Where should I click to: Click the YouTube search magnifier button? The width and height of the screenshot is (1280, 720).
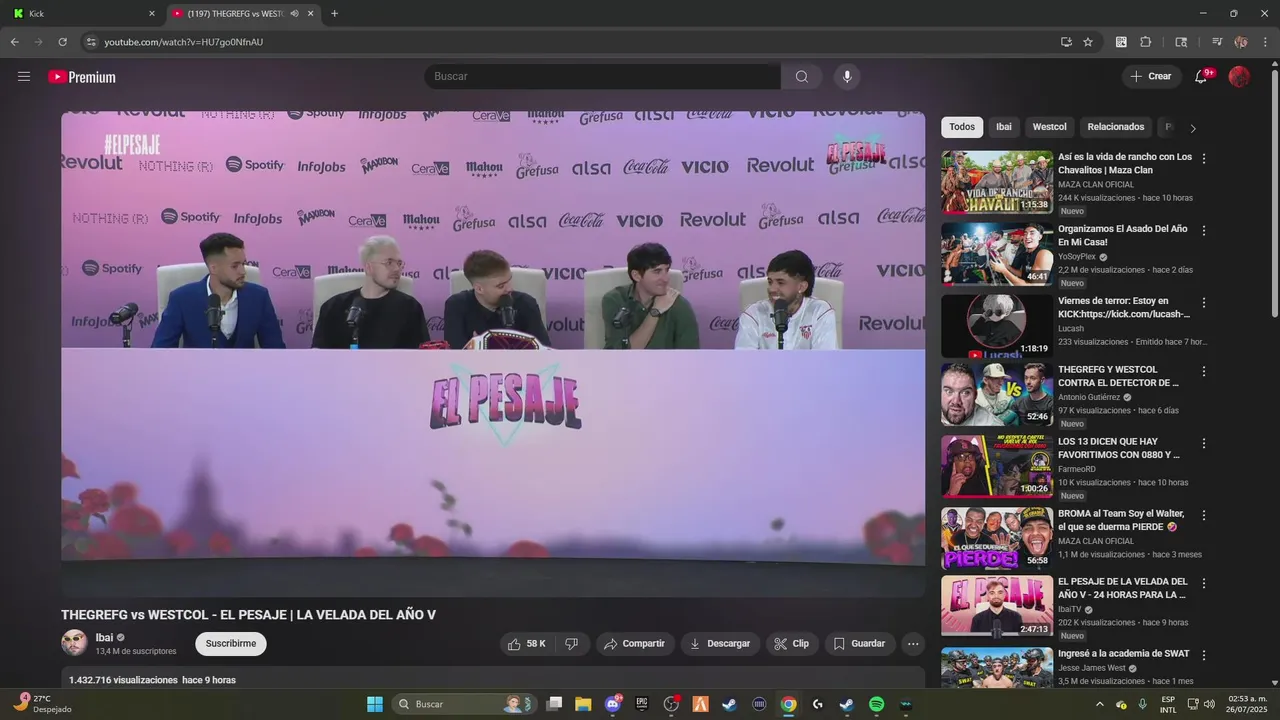point(802,77)
